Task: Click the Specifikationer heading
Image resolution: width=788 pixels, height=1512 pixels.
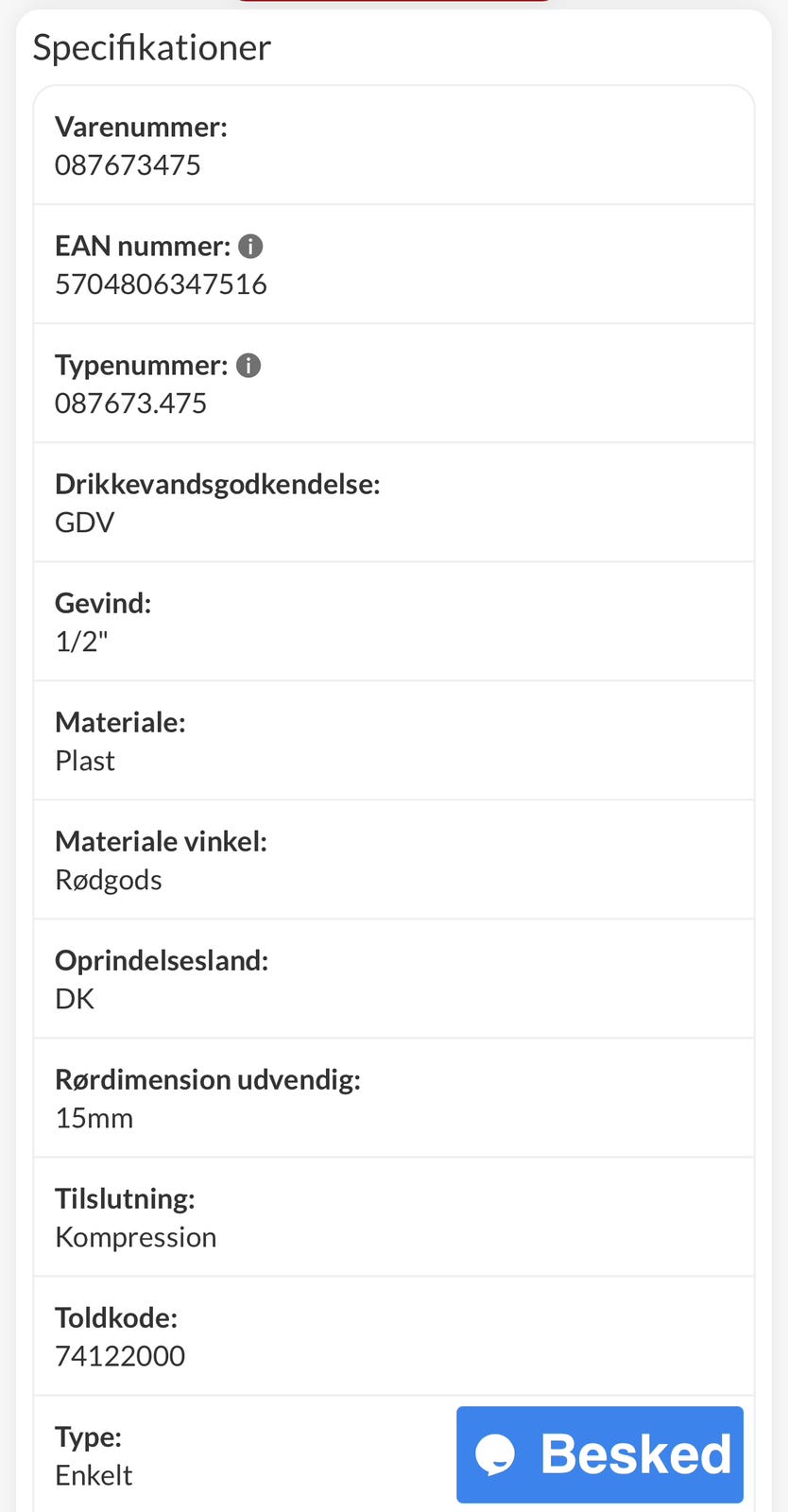Action: pyautogui.click(x=152, y=46)
